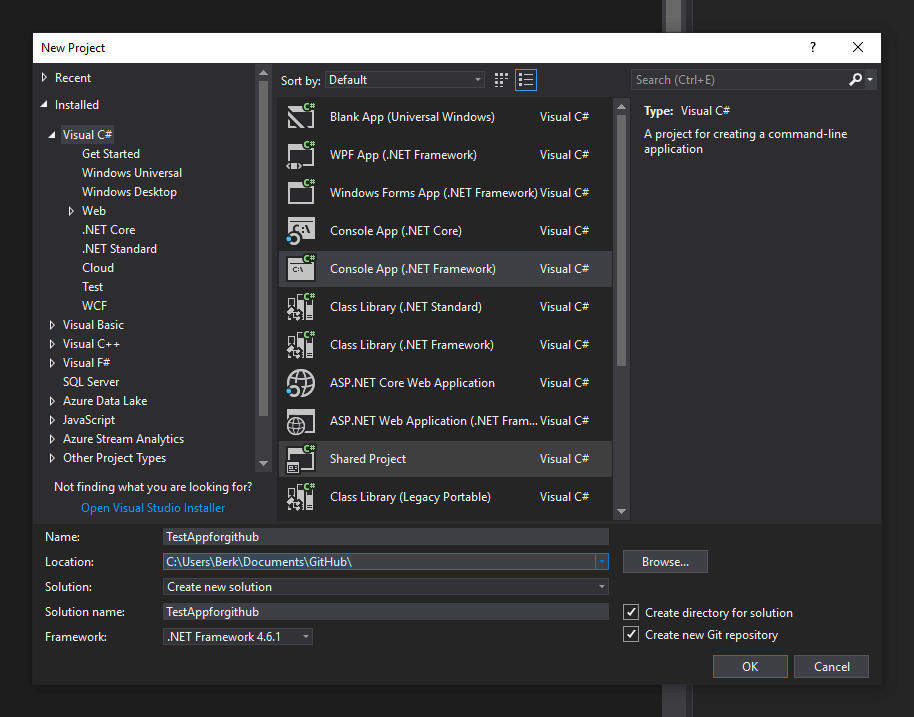This screenshot has height=717, width=914.
Task: Click the Search (Ctrl+E) box
Action: tap(739, 79)
